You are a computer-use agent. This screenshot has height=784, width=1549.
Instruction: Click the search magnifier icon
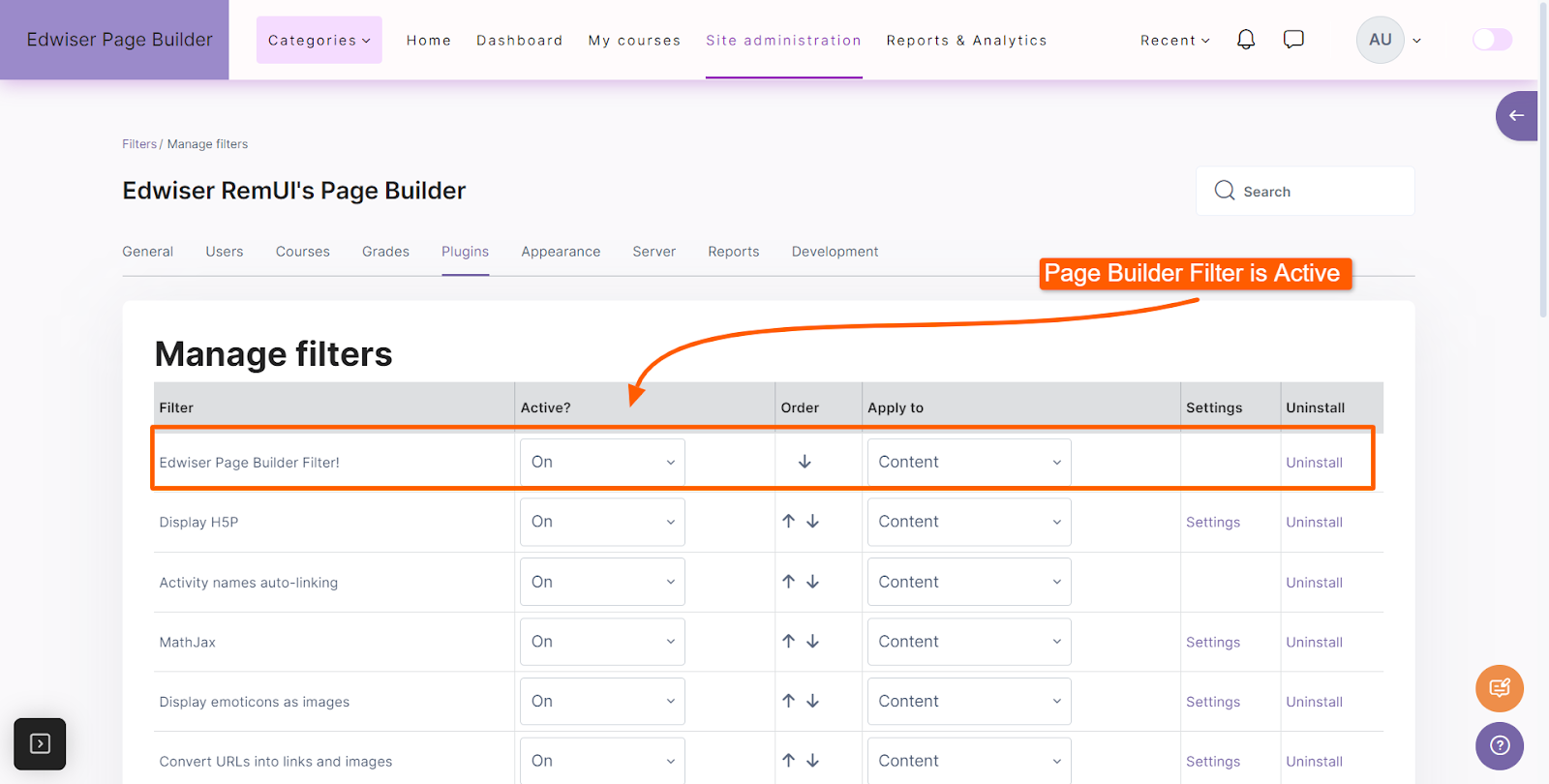click(1225, 191)
